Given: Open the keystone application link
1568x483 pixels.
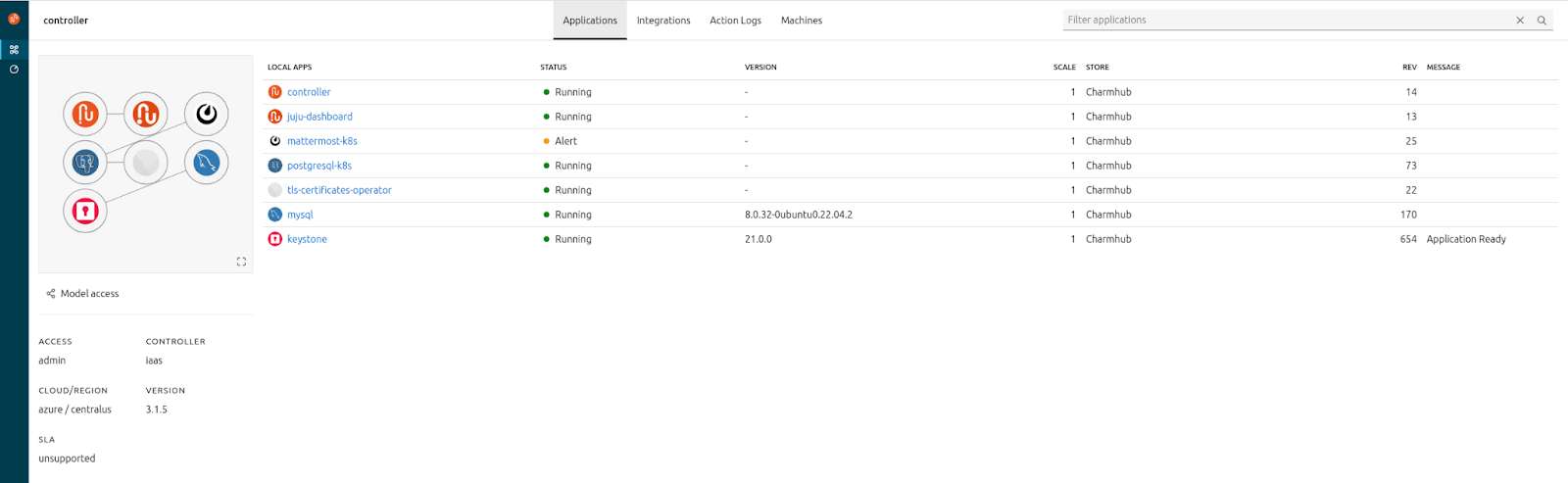Looking at the screenshot, I should pos(307,239).
